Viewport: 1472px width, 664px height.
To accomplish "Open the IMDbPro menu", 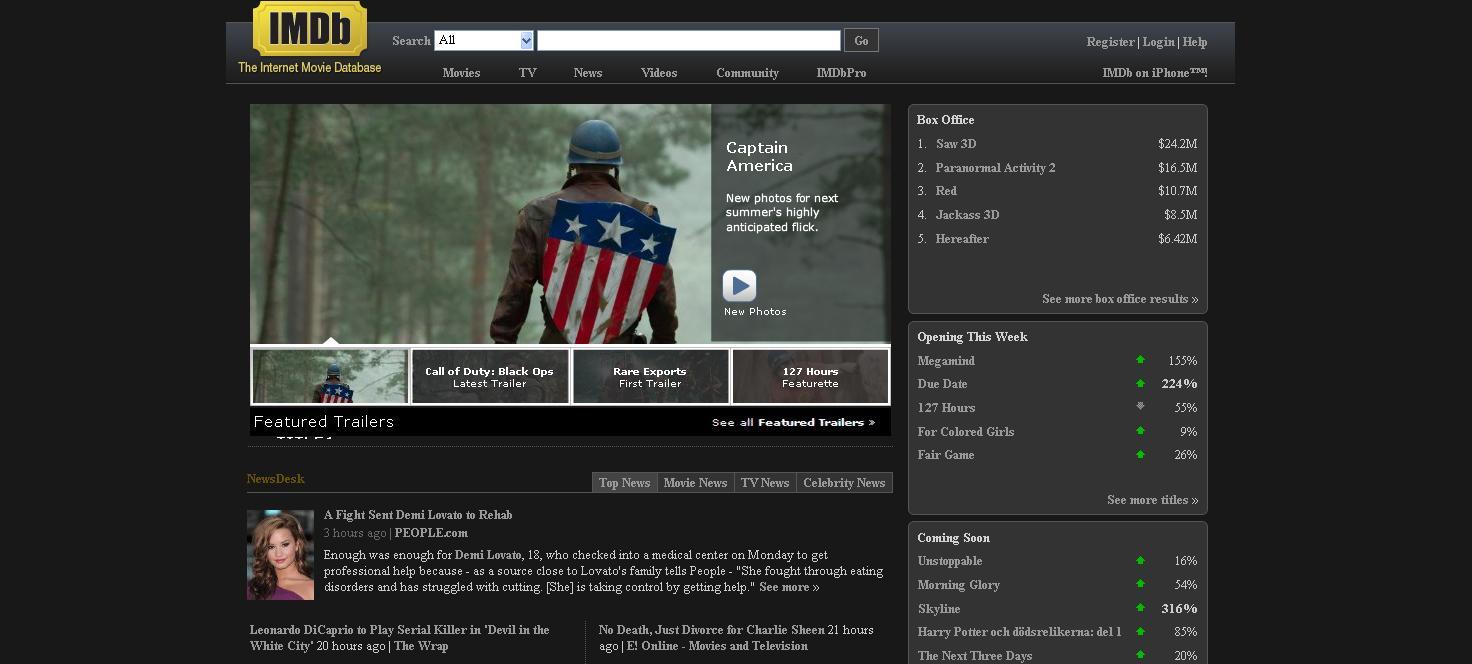I will (x=841, y=73).
